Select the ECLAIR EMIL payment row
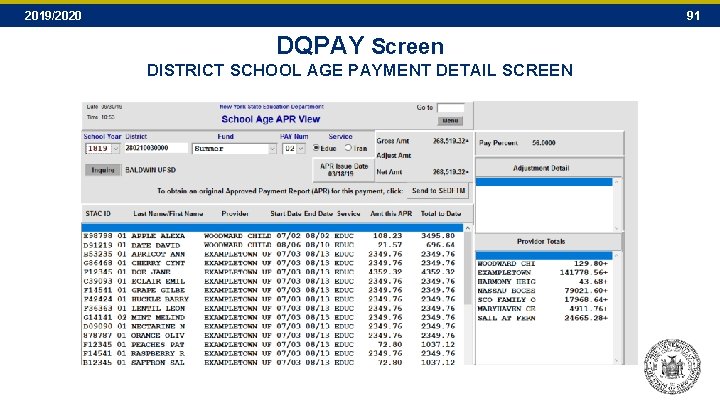Screen dimensions: 720x405 coord(270,281)
